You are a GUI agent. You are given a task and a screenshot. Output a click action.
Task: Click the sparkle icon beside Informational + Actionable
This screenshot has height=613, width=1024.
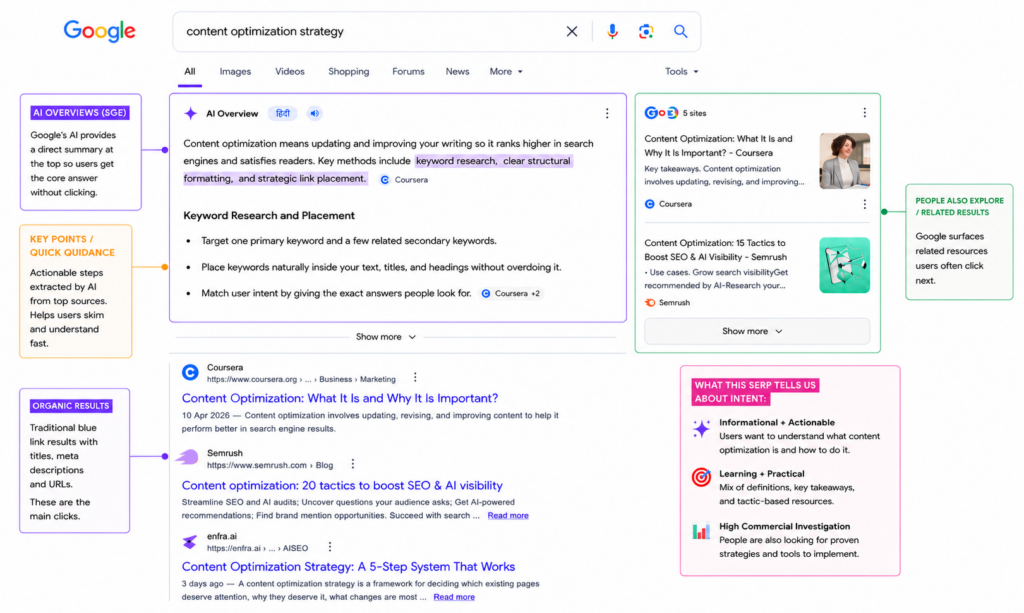[701, 429]
